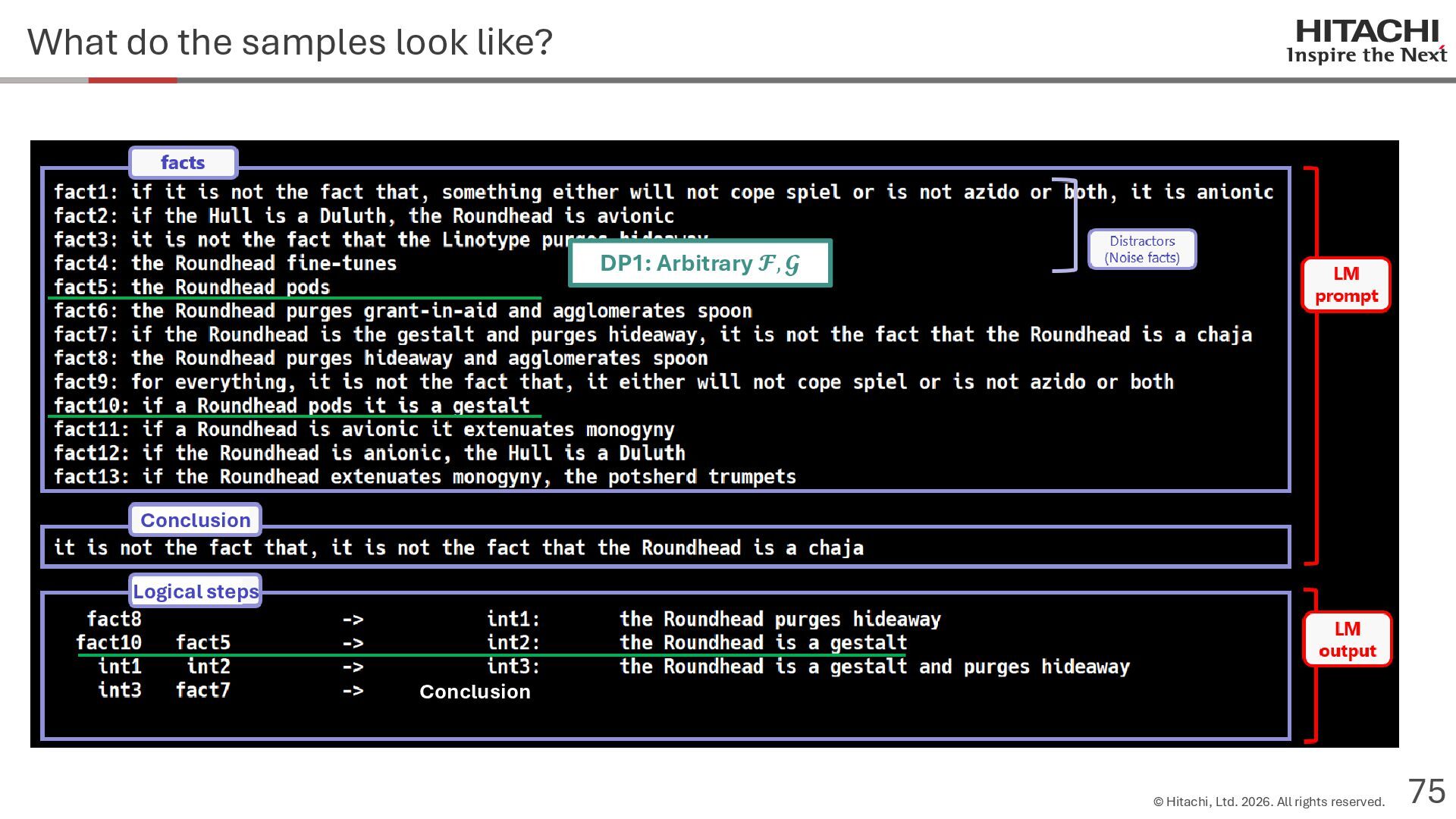Click the white 'Conclusion' text in Logical steps
This screenshot has width=1456, height=819.
pos(475,692)
